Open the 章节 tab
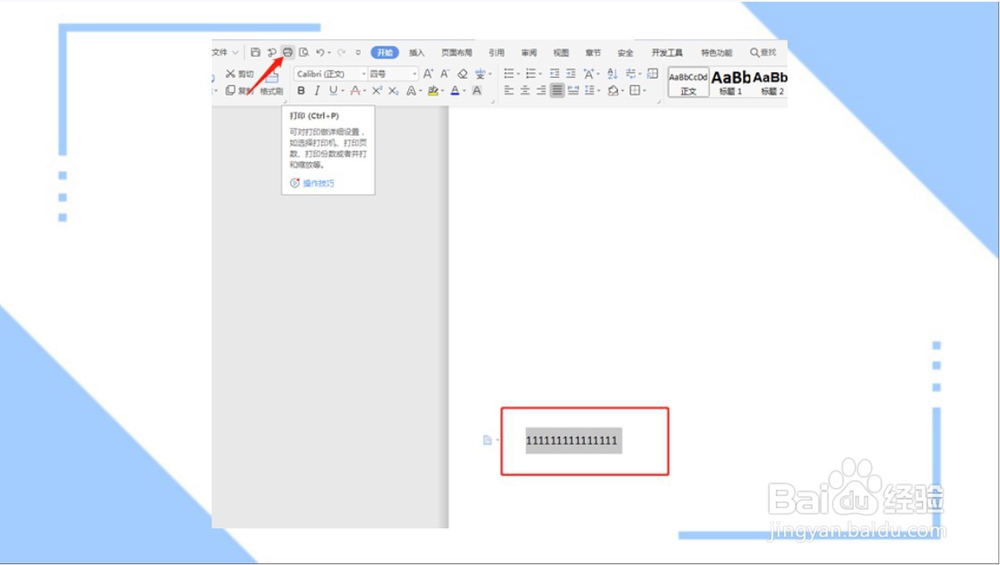 593,52
